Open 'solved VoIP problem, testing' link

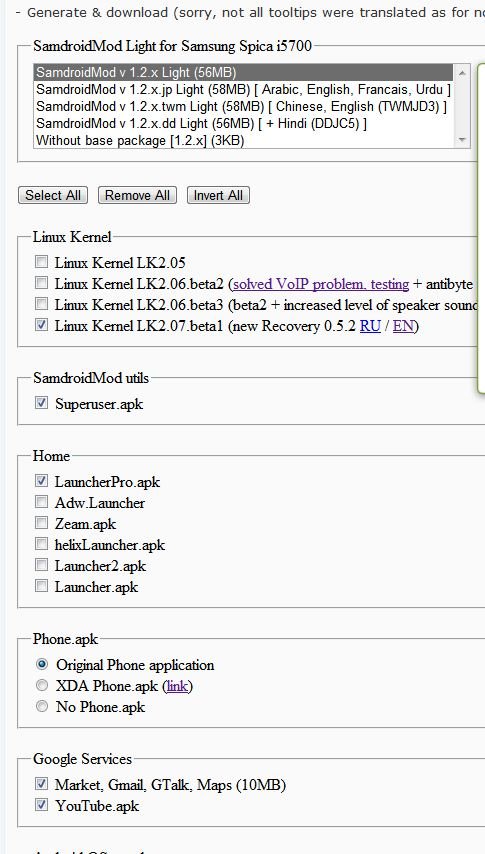pyautogui.click(x=321, y=284)
